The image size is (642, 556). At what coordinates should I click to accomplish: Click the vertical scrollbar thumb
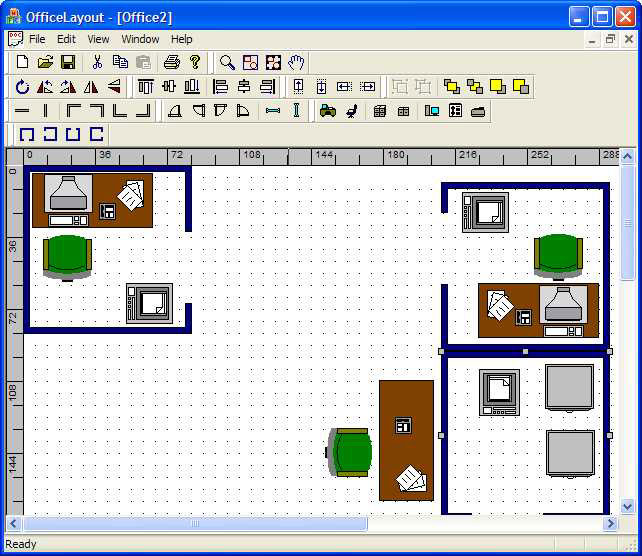pos(627,222)
